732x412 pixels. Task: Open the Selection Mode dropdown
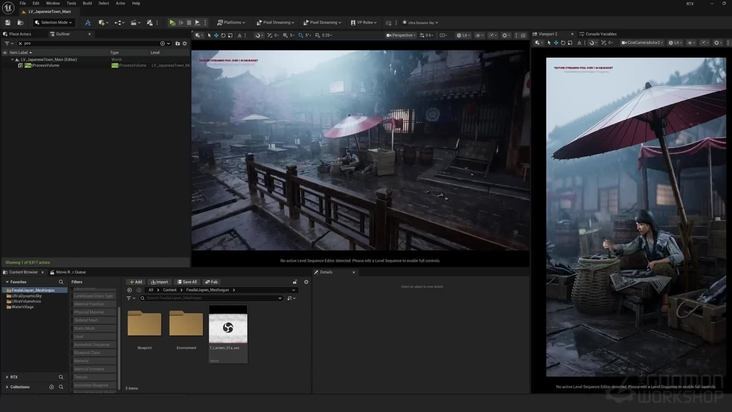[53, 22]
